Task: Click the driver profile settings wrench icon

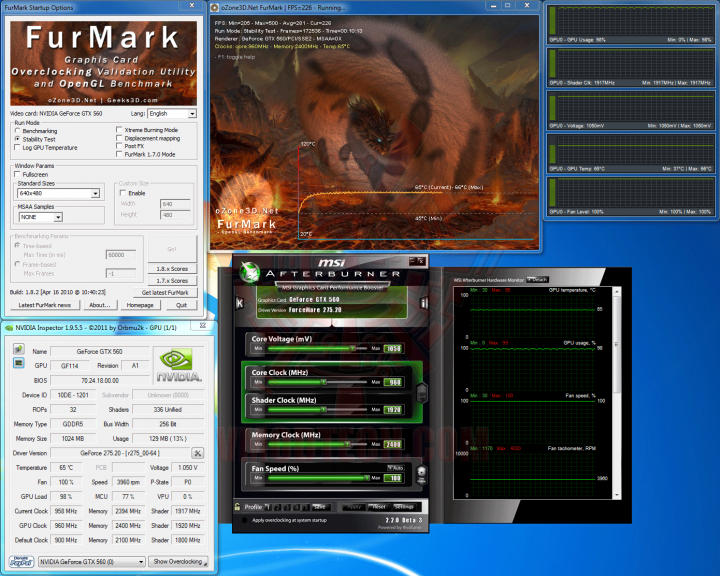Action: (197, 453)
